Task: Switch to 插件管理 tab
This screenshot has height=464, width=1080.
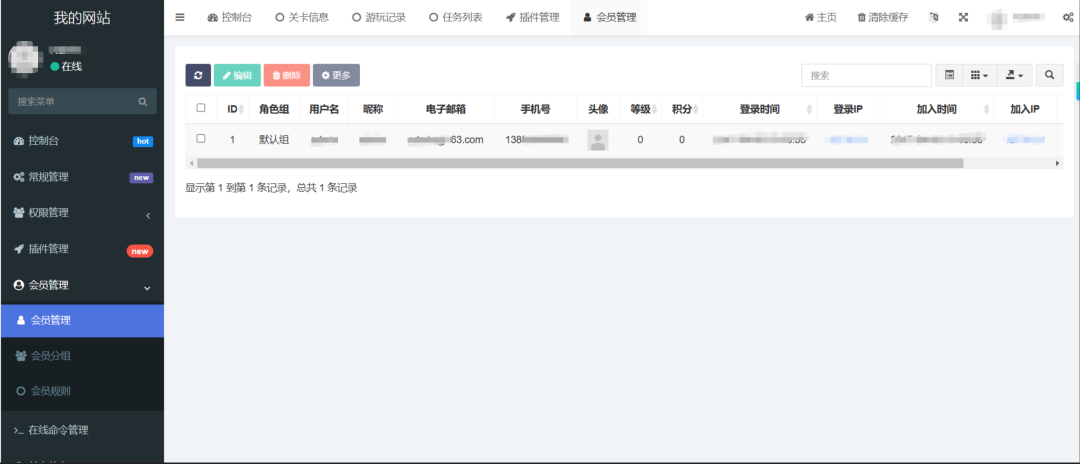Action: [x=532, y=17]
